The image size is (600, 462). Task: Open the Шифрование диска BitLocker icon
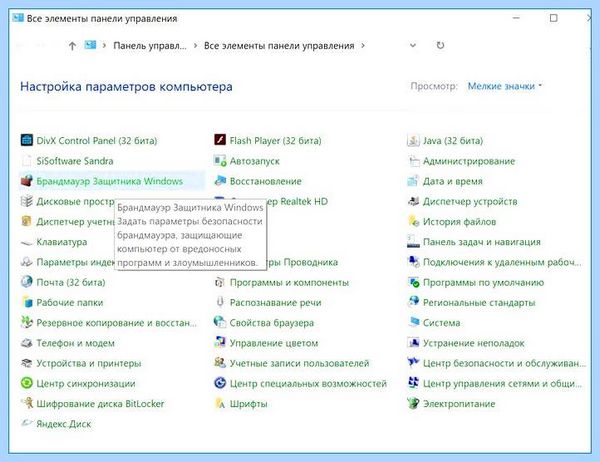point(27,403)
